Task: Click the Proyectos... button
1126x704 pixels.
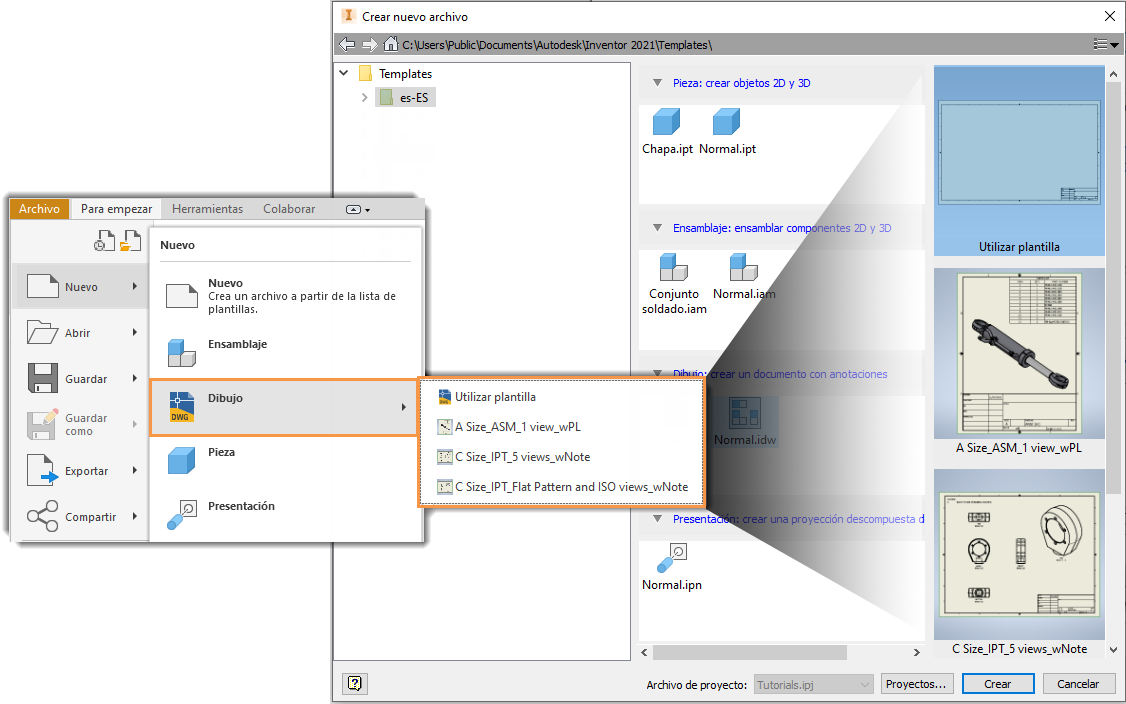Action: click(917, 684)
